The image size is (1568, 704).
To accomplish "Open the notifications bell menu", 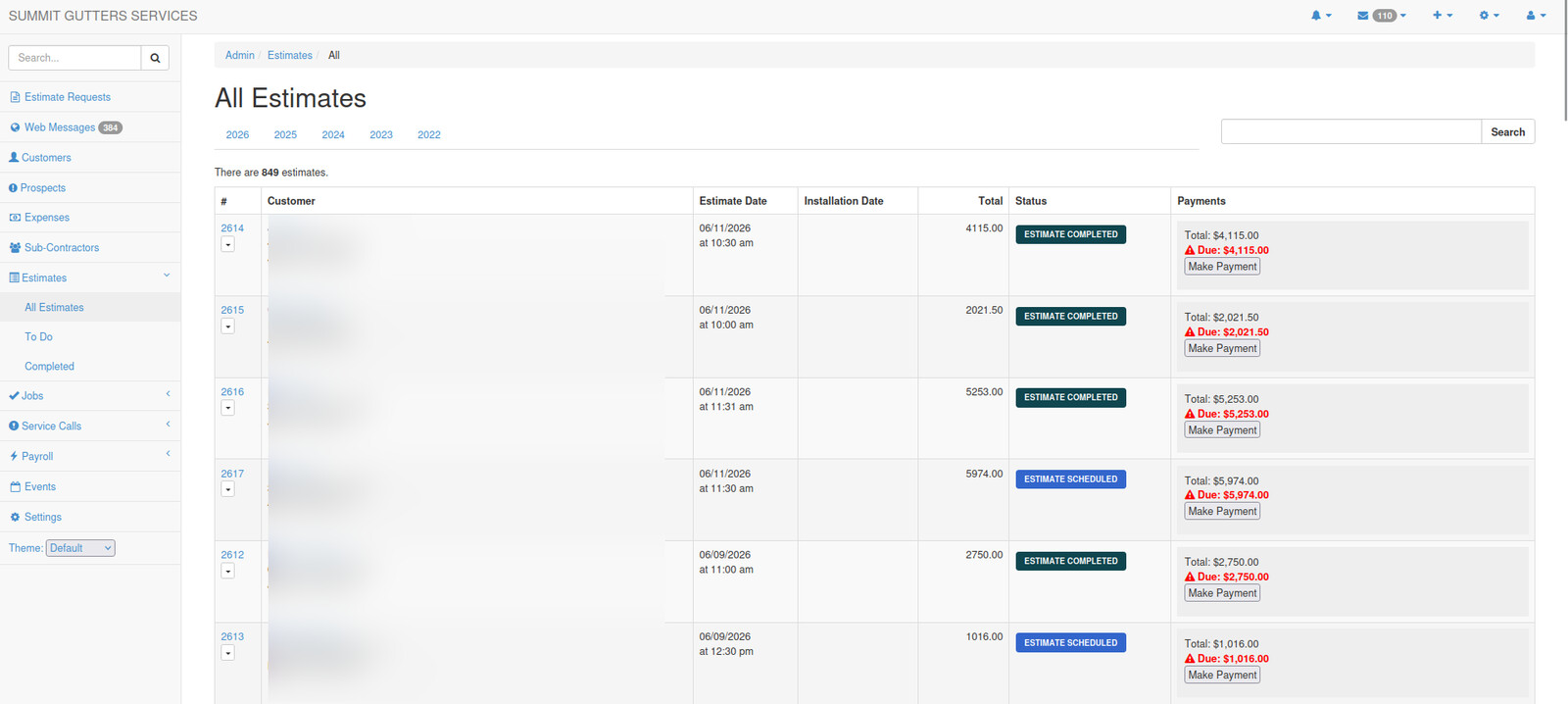I will click(1321, 16).
